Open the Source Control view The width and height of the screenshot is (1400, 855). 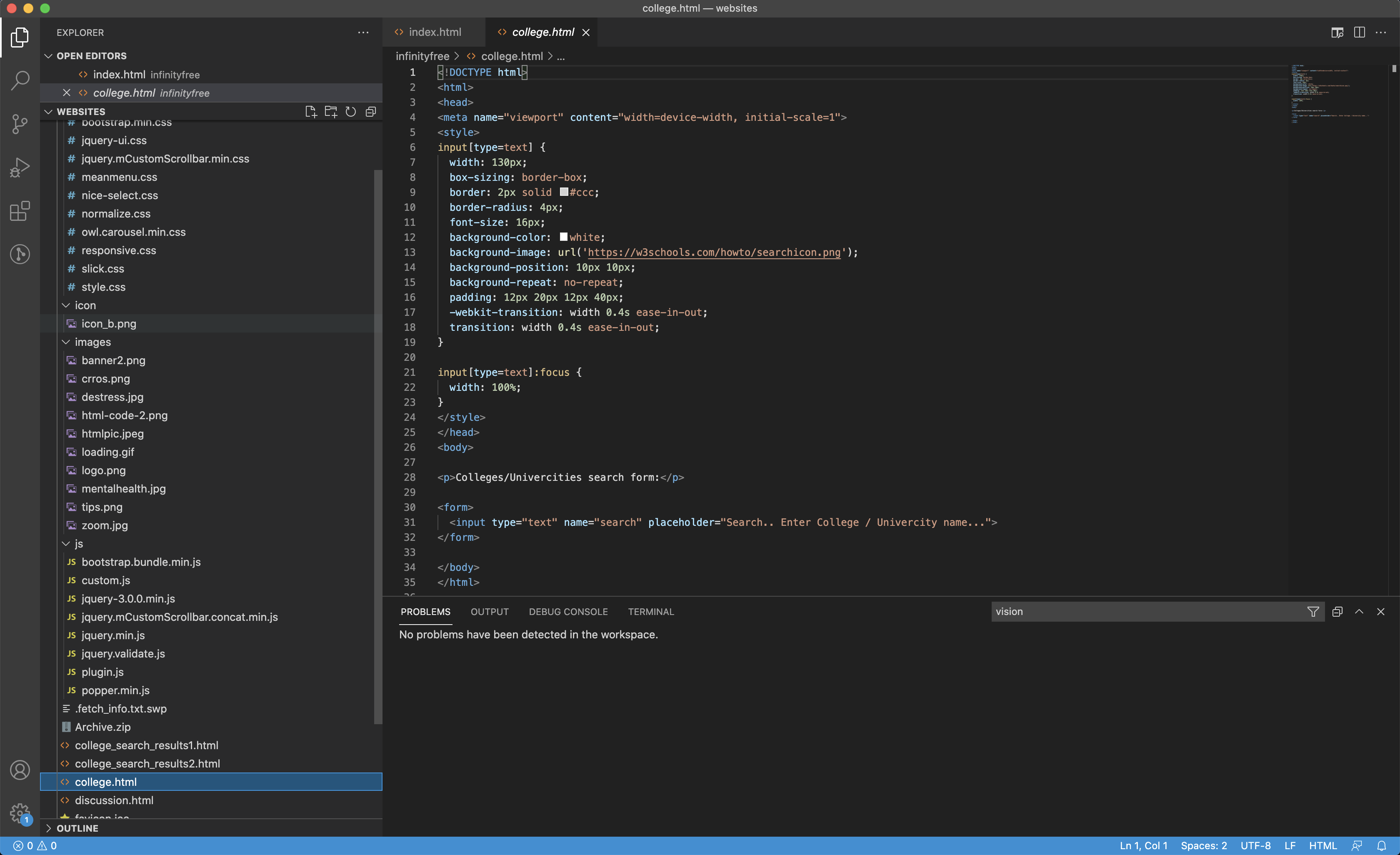point(20,124)
